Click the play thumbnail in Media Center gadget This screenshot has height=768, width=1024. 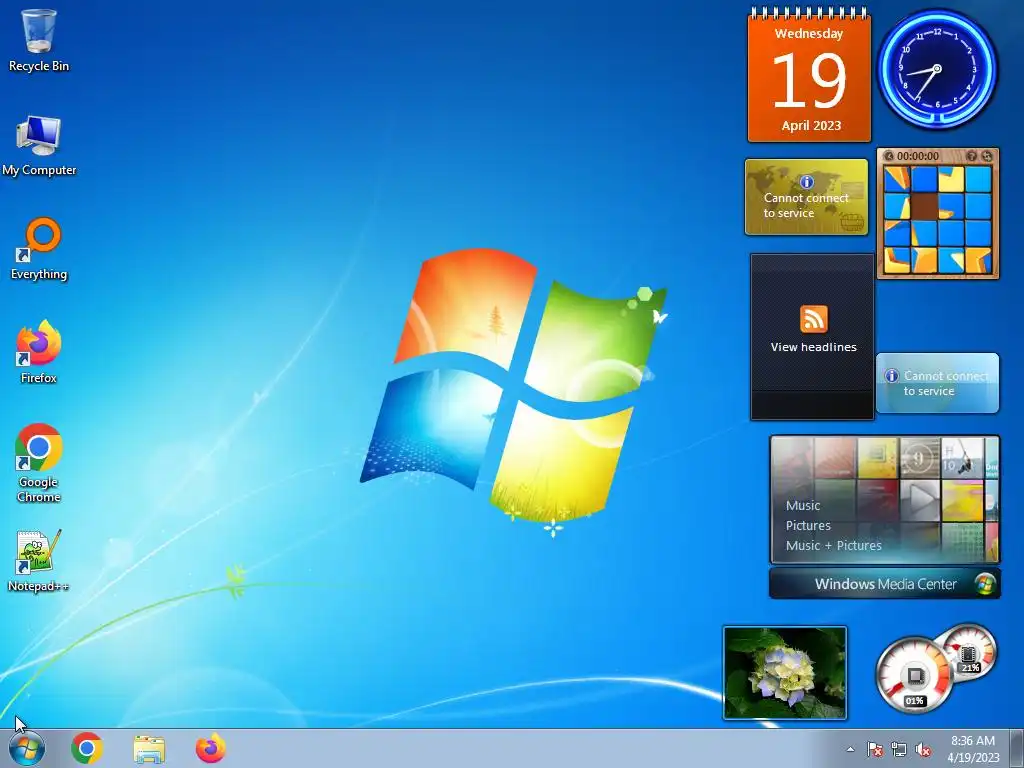[x=920, y=500]
